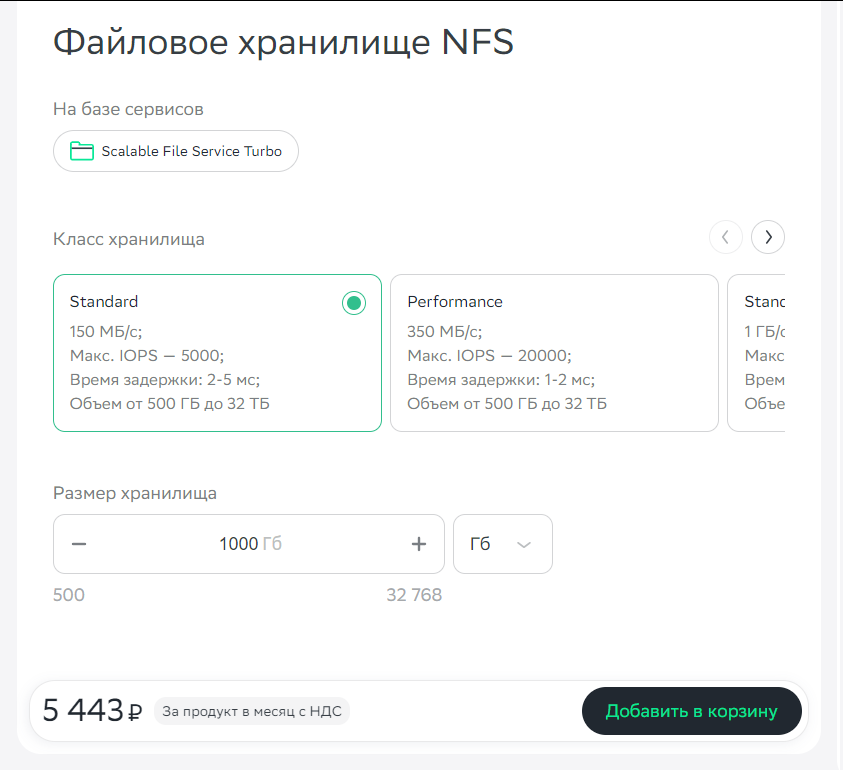
Task: Click the folder icon for Scalable File Service
Action: click(81, 151)
